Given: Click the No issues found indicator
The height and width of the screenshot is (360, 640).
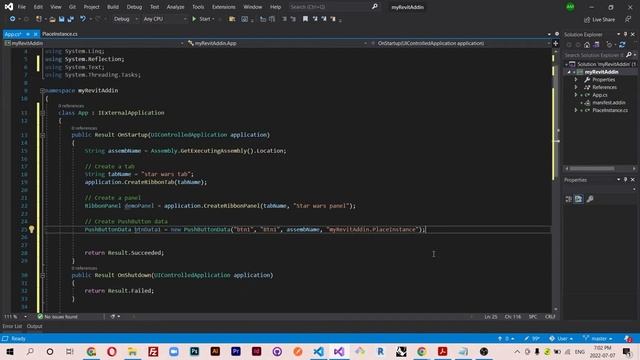Looking at the screenshot, I should (58, 317).
